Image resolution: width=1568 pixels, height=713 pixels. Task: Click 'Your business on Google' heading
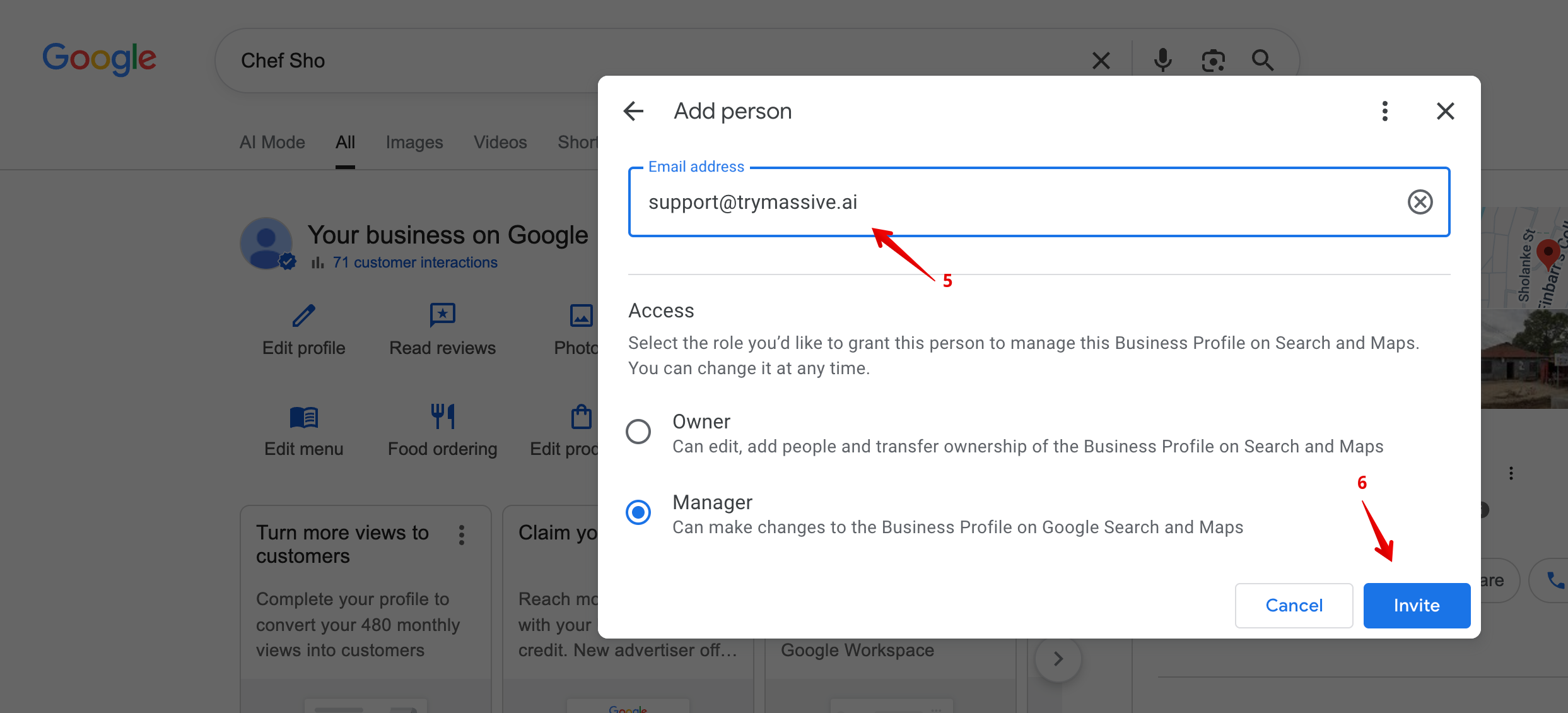(448, 235)
